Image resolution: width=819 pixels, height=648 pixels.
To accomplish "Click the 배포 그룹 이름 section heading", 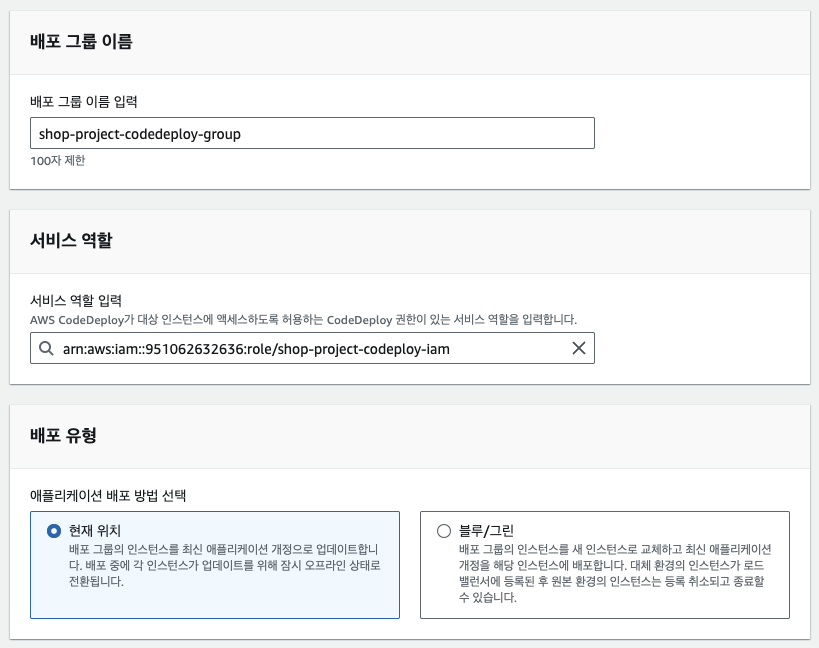I will pos(81,41).
